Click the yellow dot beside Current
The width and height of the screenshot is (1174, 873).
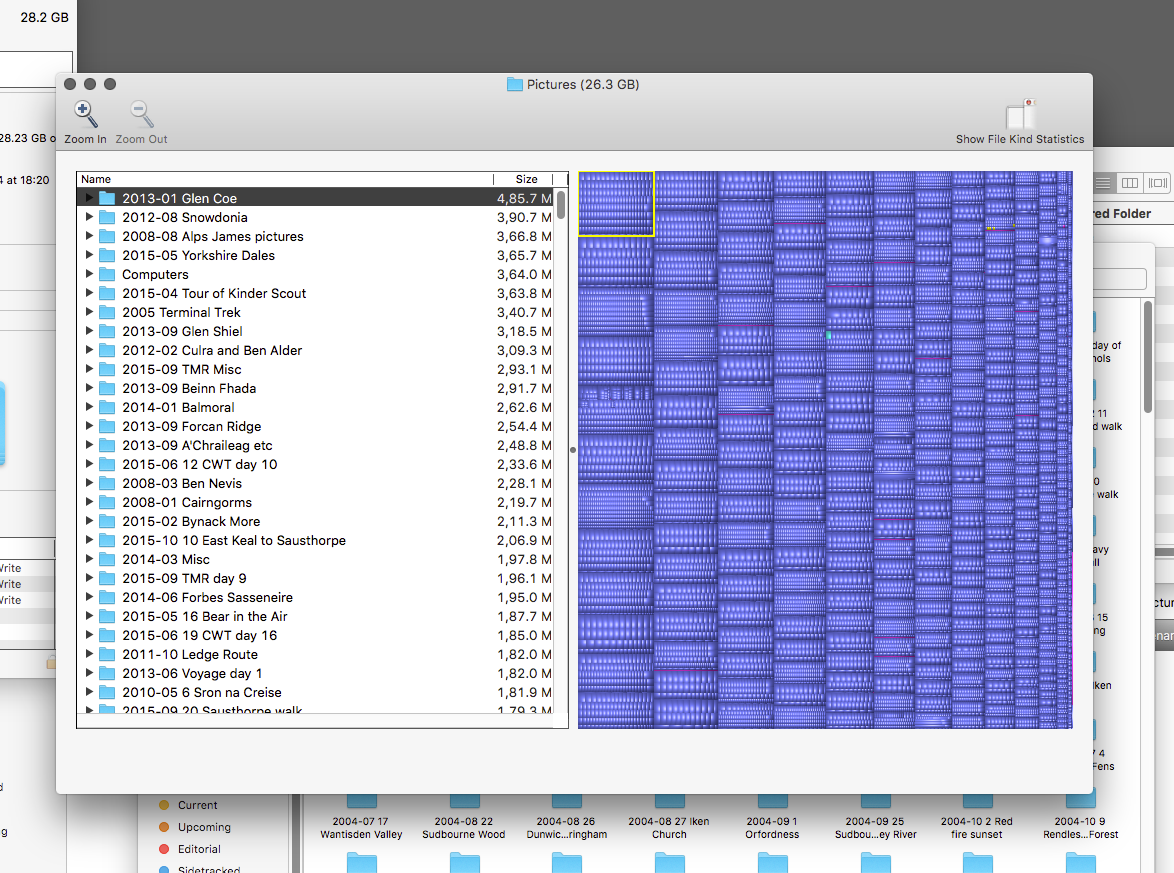coord(164,805)
